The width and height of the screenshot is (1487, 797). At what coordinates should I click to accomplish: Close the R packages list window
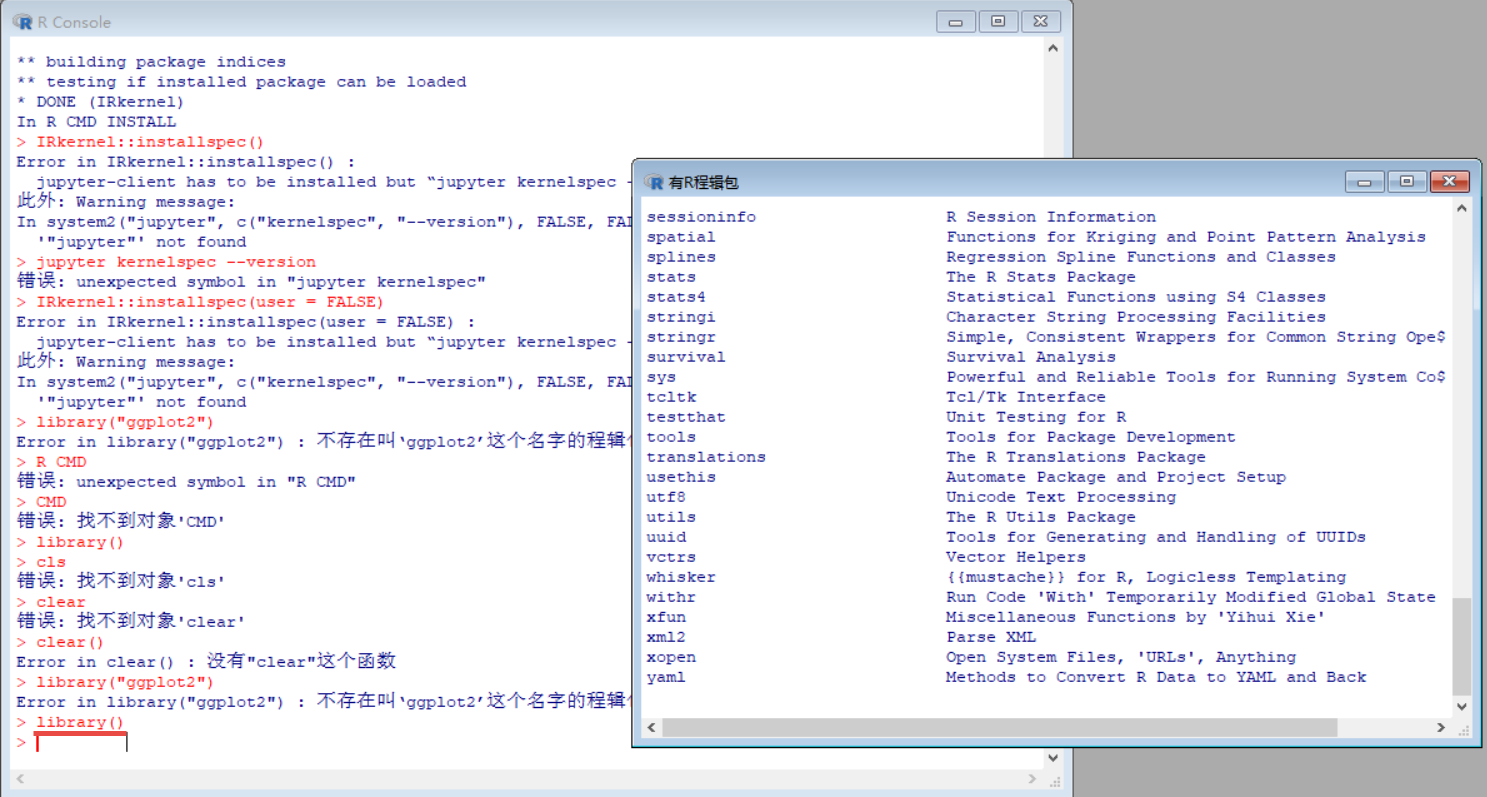point(1449,182)
